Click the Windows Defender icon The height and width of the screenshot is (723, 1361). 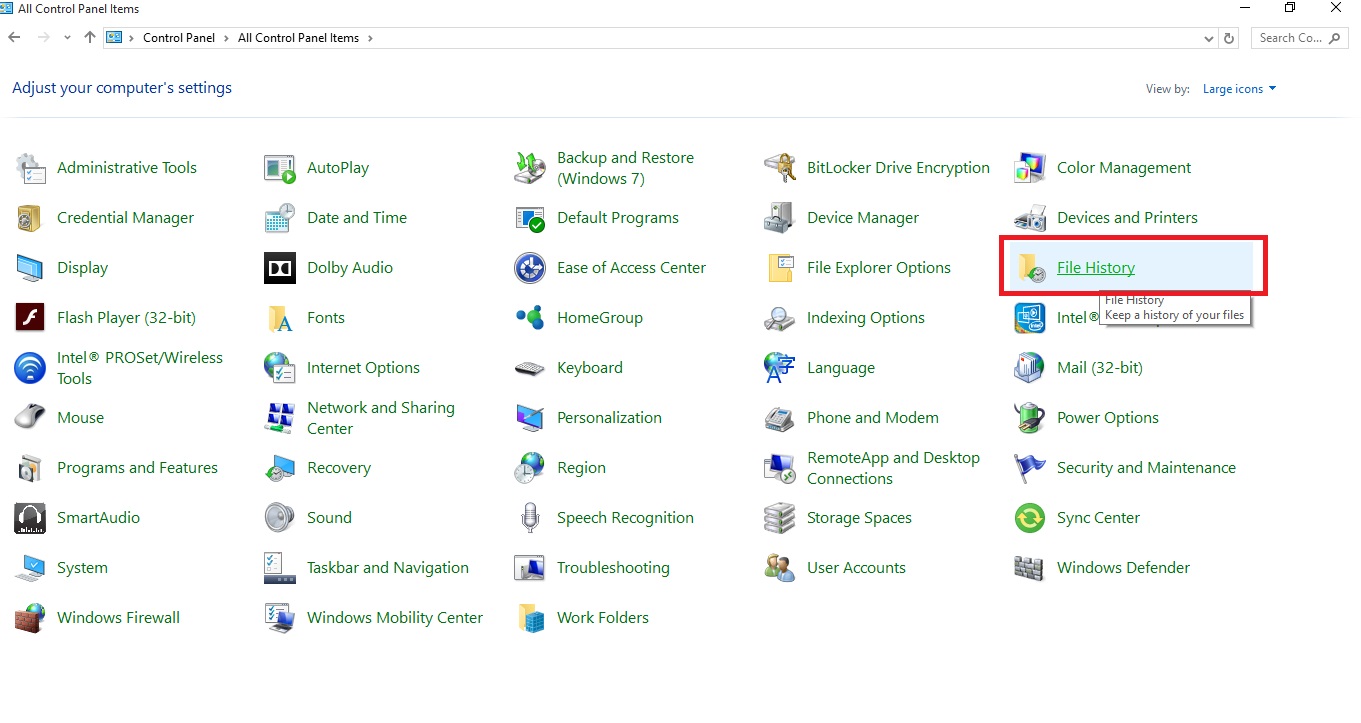1030,568
